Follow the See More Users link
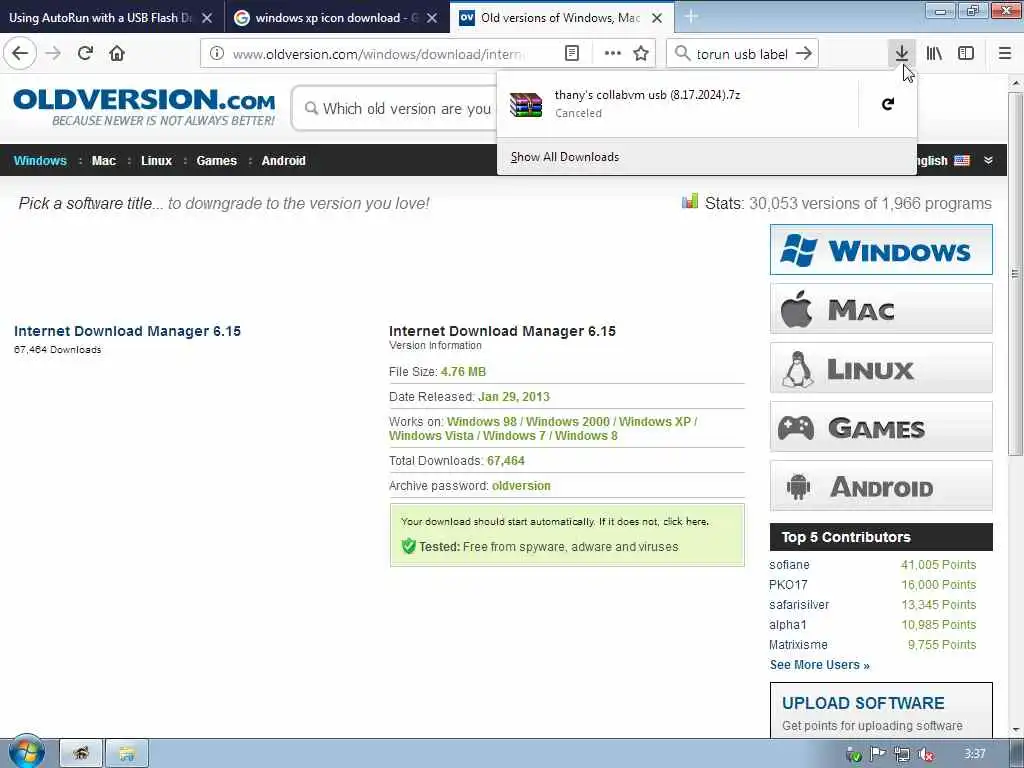 (820, 665)
